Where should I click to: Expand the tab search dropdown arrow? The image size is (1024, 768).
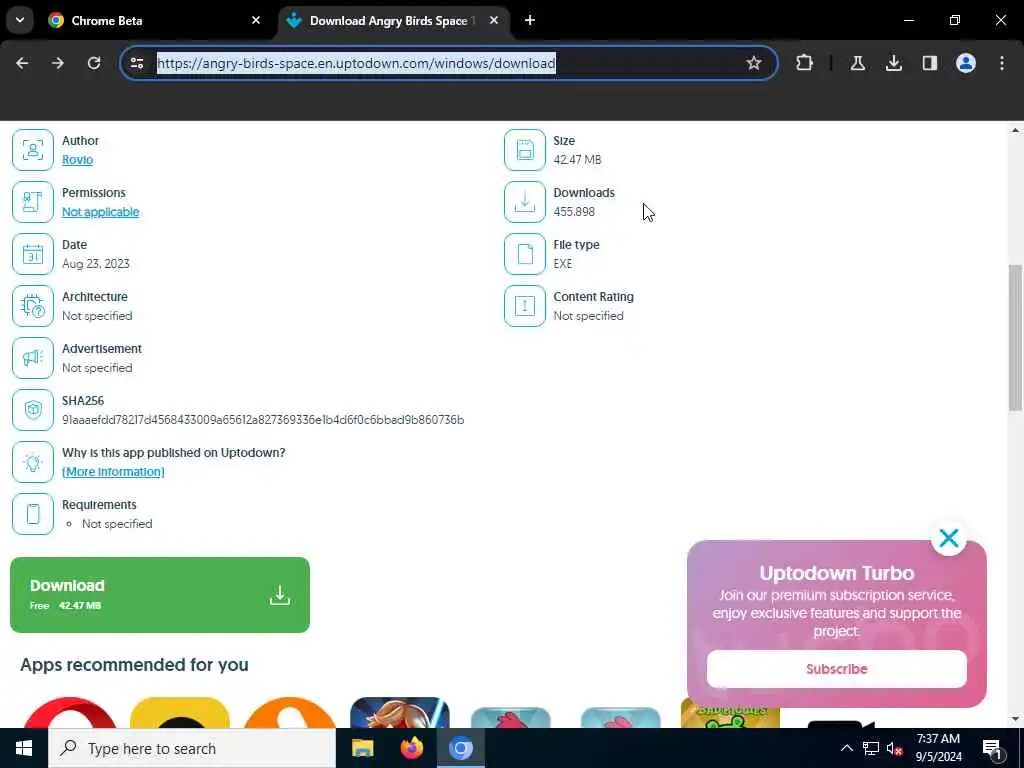click(x=20, y=20)
